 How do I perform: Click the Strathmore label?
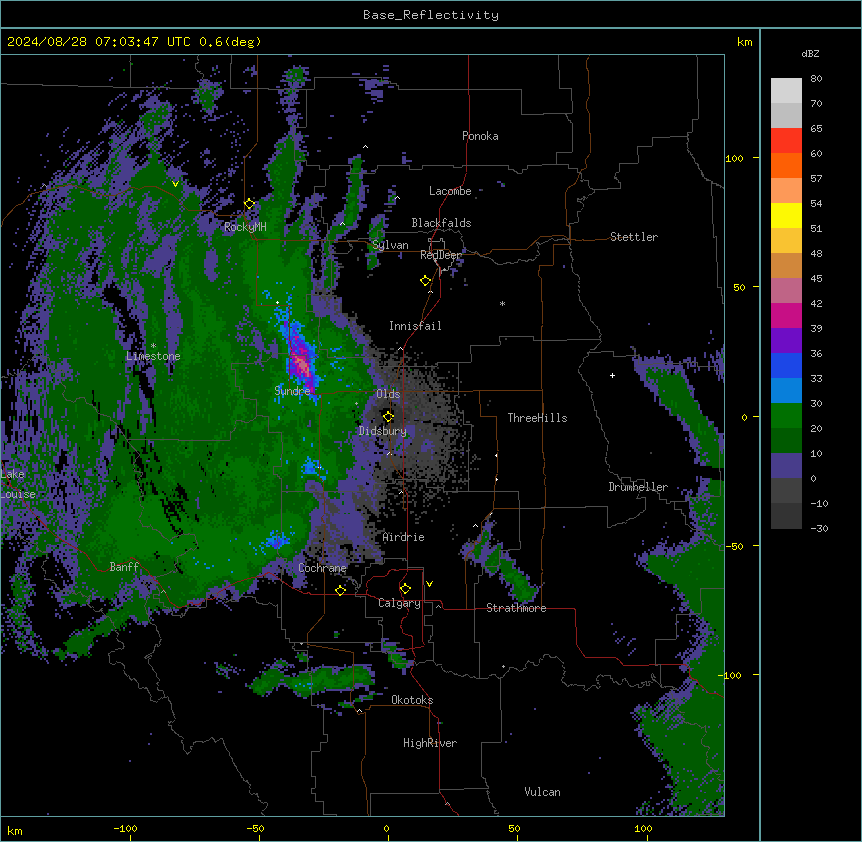[516, 608]
